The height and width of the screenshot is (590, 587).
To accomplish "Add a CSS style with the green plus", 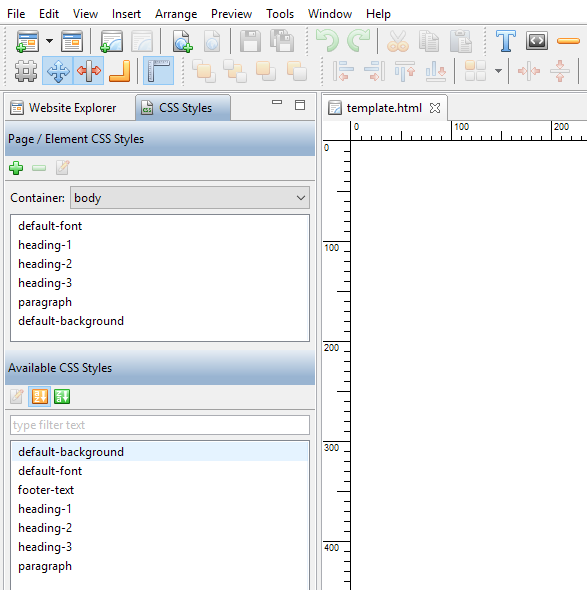I will click(x=16, y=168).
